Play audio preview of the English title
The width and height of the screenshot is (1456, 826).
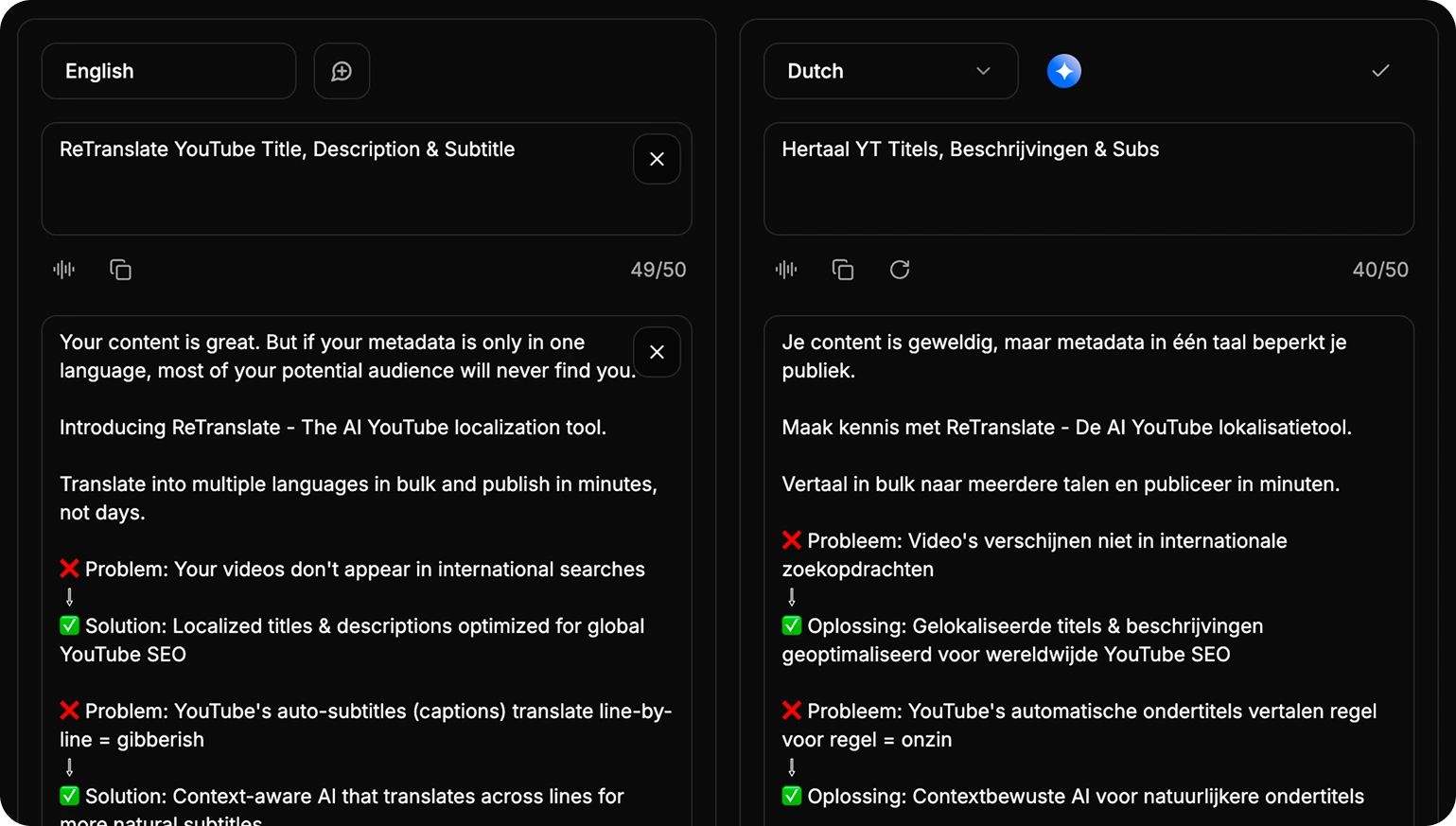tap(62, 270)
